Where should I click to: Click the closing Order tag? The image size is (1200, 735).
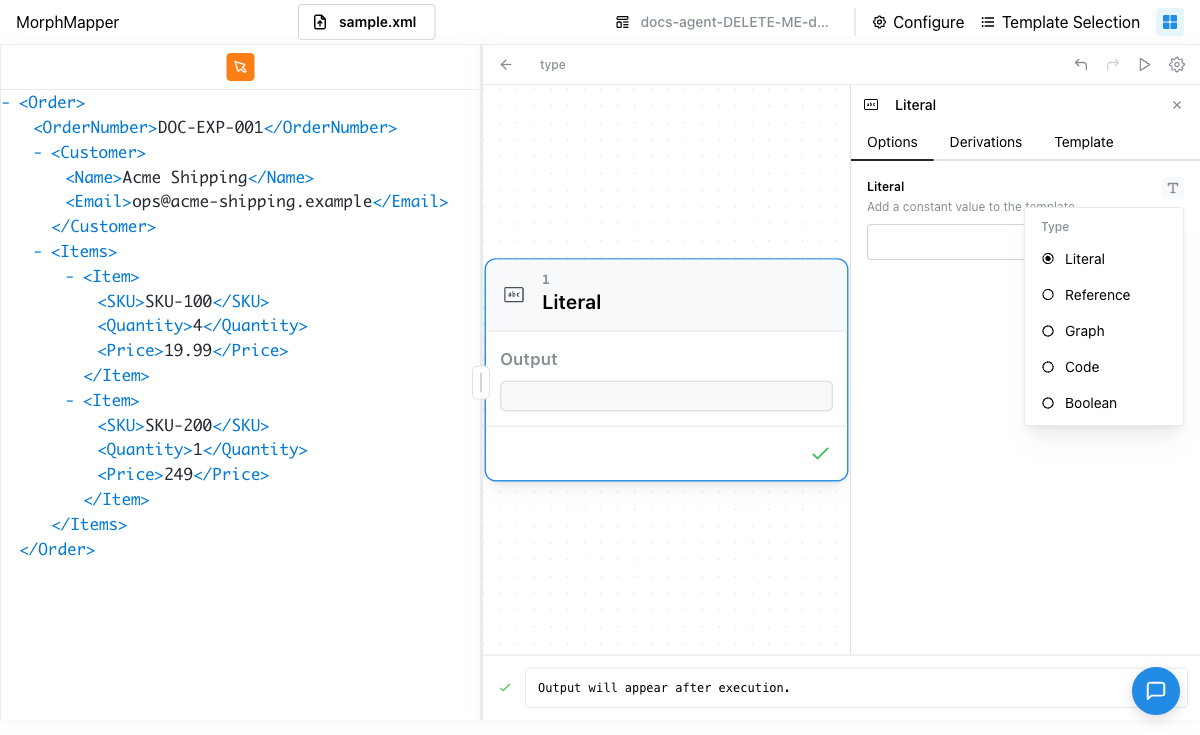[57, 550]
